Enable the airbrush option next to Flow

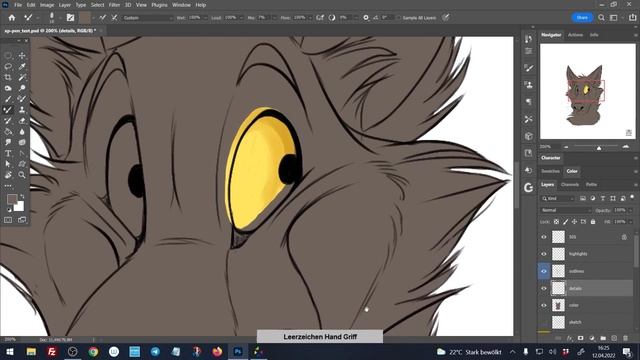point(320,18)
